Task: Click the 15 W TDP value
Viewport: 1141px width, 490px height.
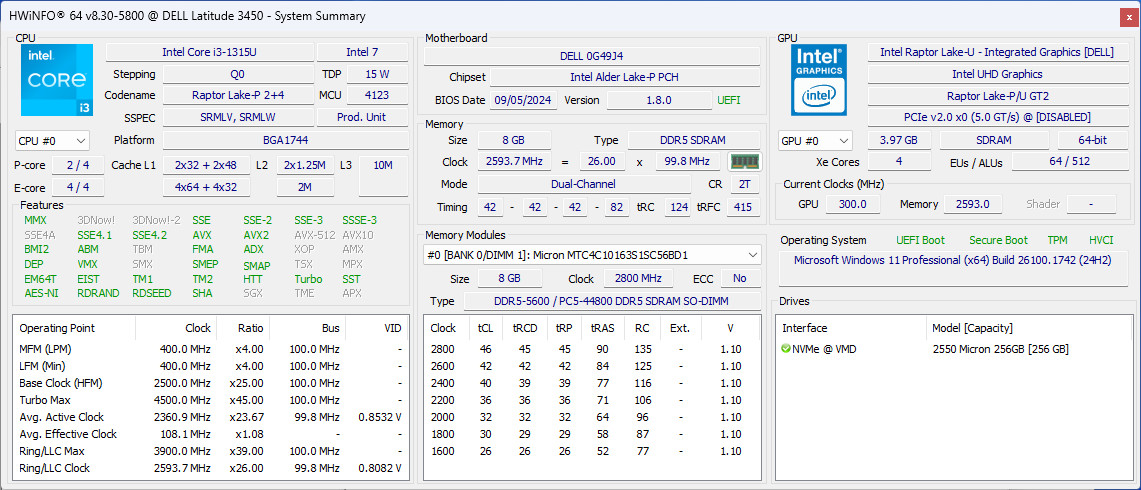Action: [377, 74]
